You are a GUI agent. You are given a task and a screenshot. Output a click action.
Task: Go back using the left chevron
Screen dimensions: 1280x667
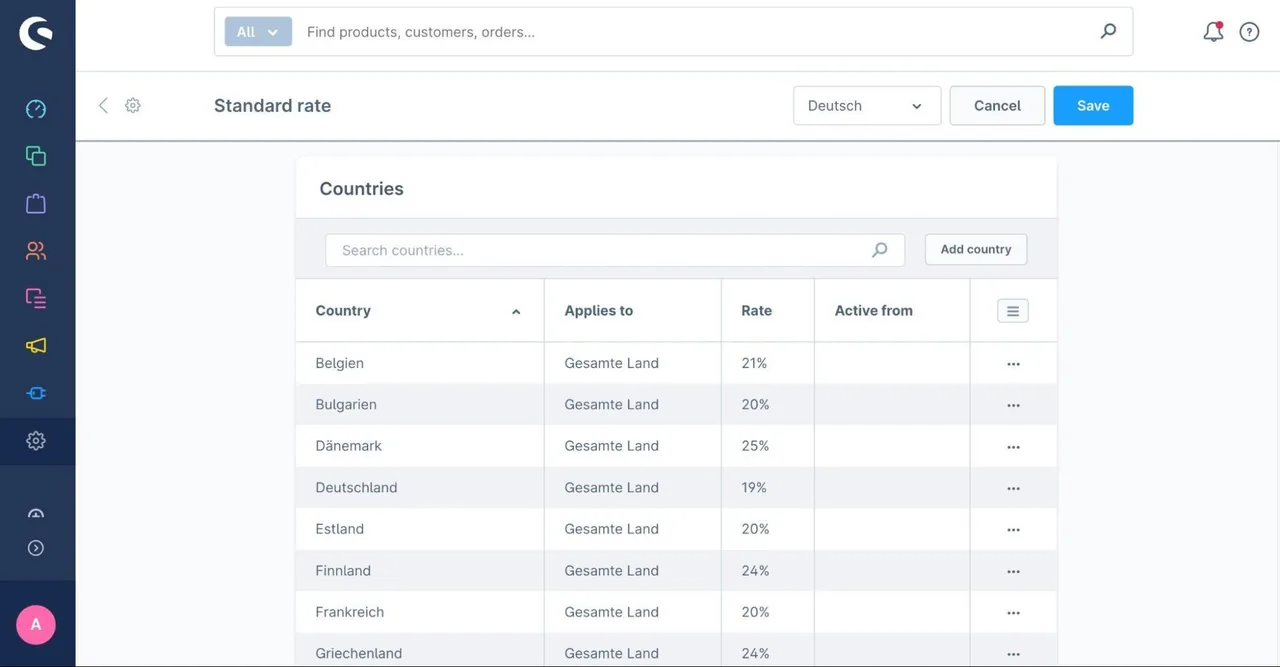click(x=103, y=105)
